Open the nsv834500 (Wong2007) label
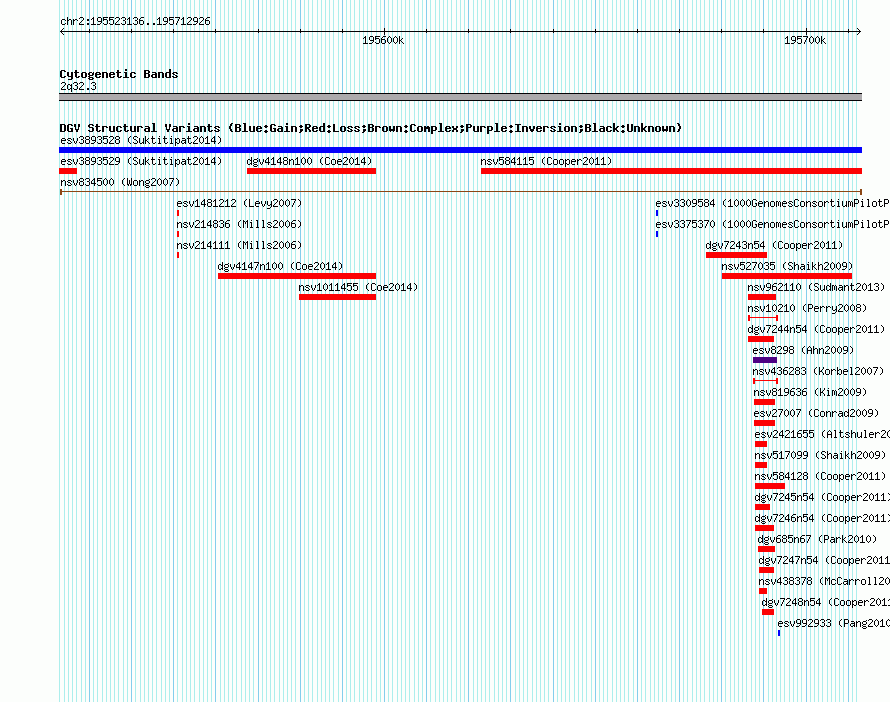Viewport: 890px width, 702px height. tap(120, 182)
